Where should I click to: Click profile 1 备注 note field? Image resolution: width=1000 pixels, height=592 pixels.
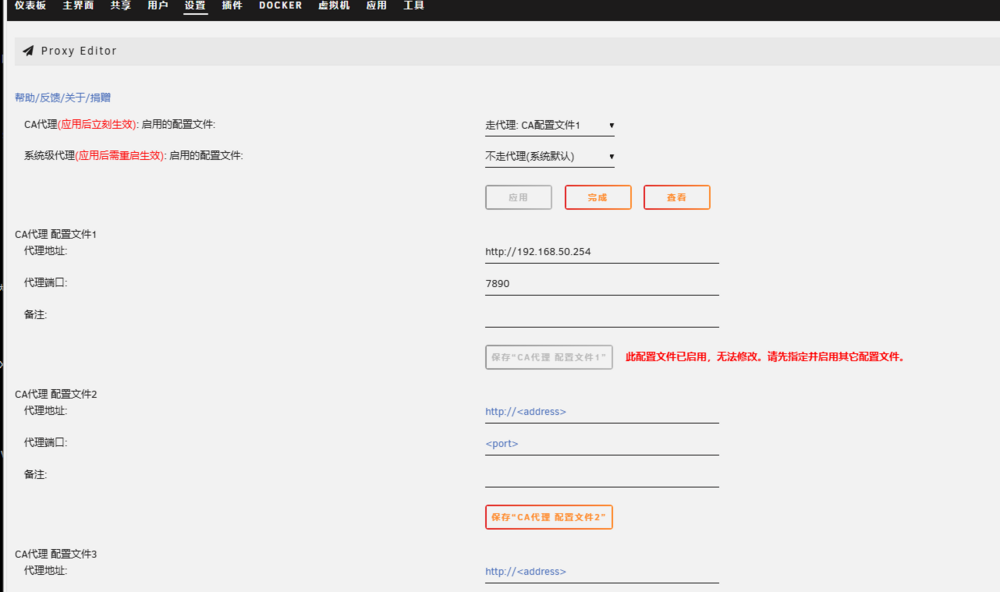click(x=601, y=316)
